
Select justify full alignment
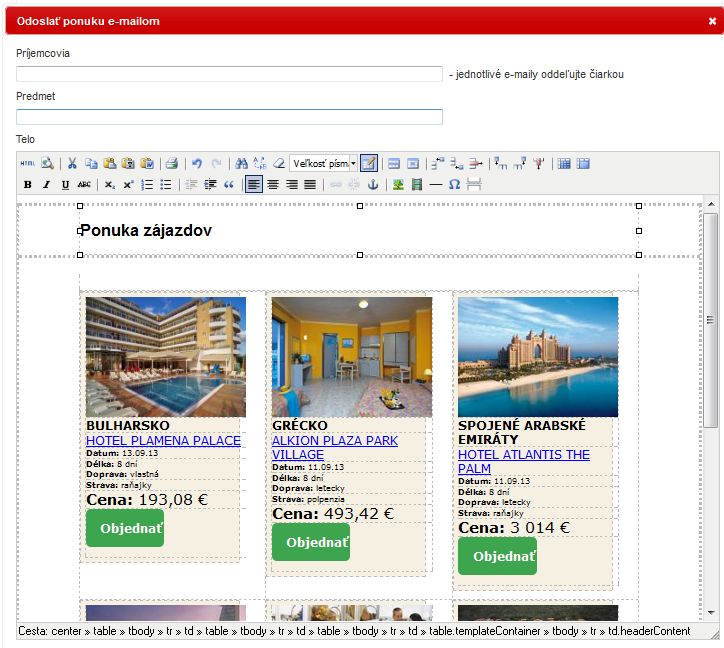[x=310, y=185]
